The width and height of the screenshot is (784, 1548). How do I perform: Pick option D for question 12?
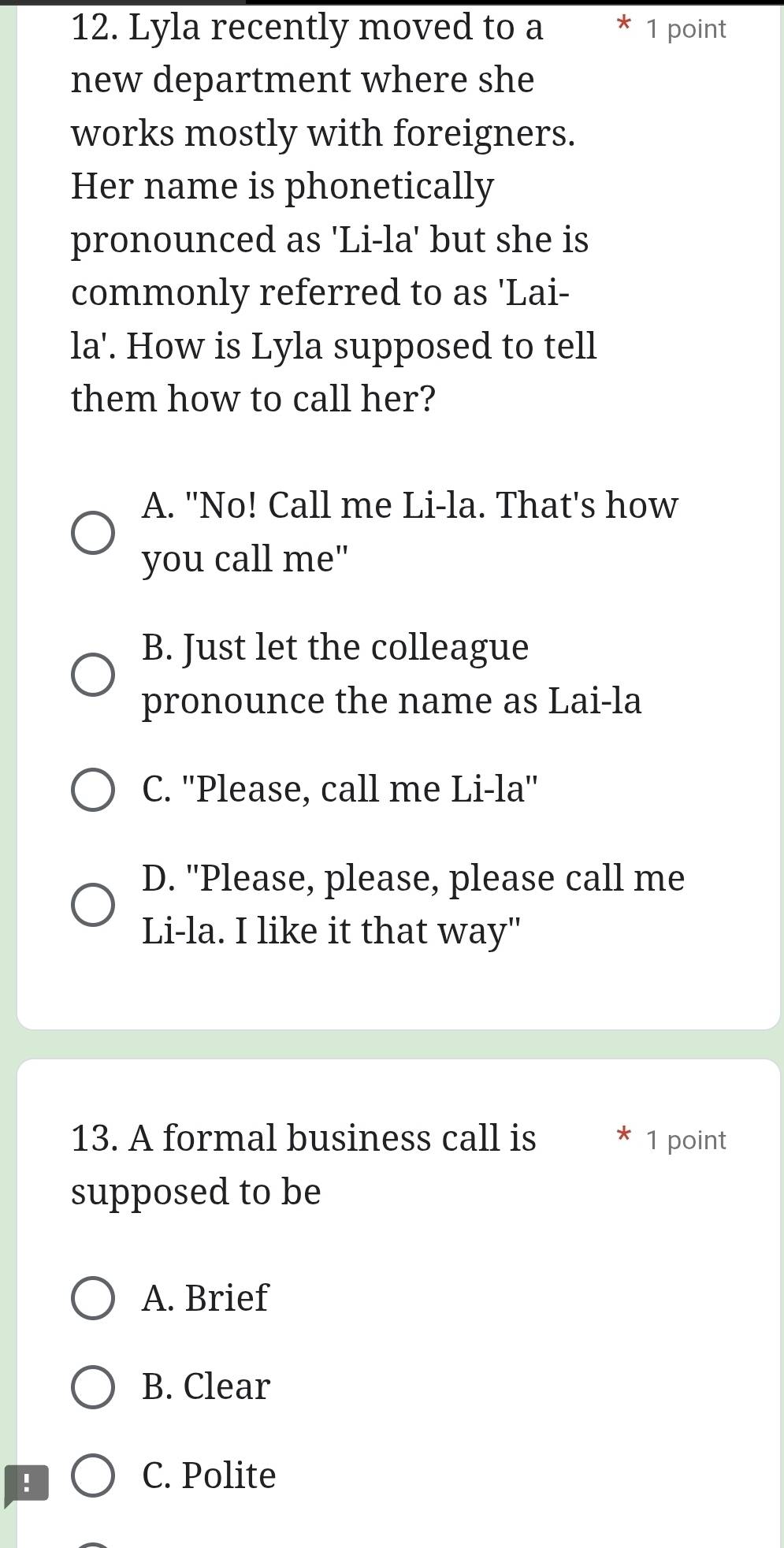point(93,902)
